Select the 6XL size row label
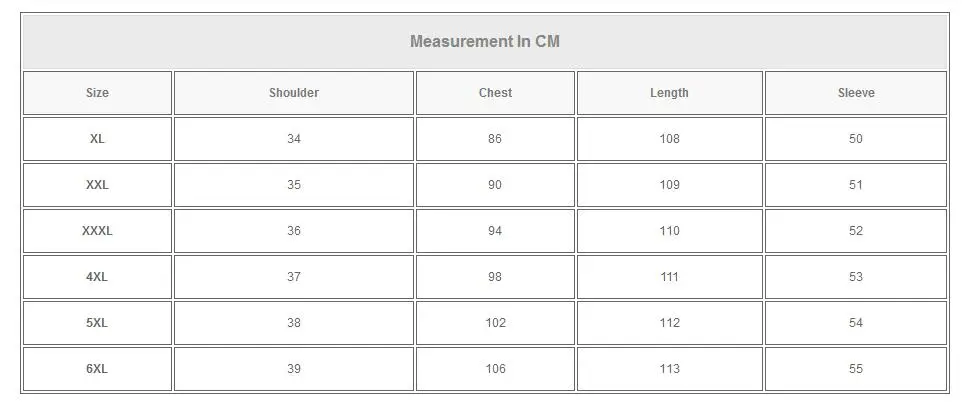 pos(97,369)
